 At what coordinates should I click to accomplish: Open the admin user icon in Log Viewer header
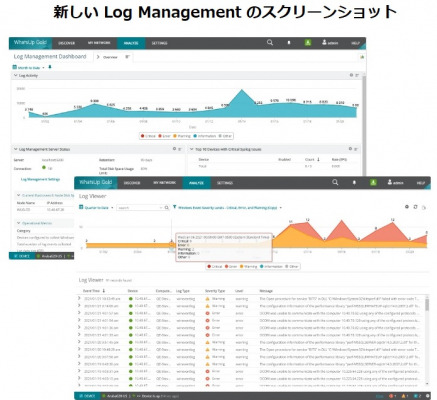(x=390, y=182)
